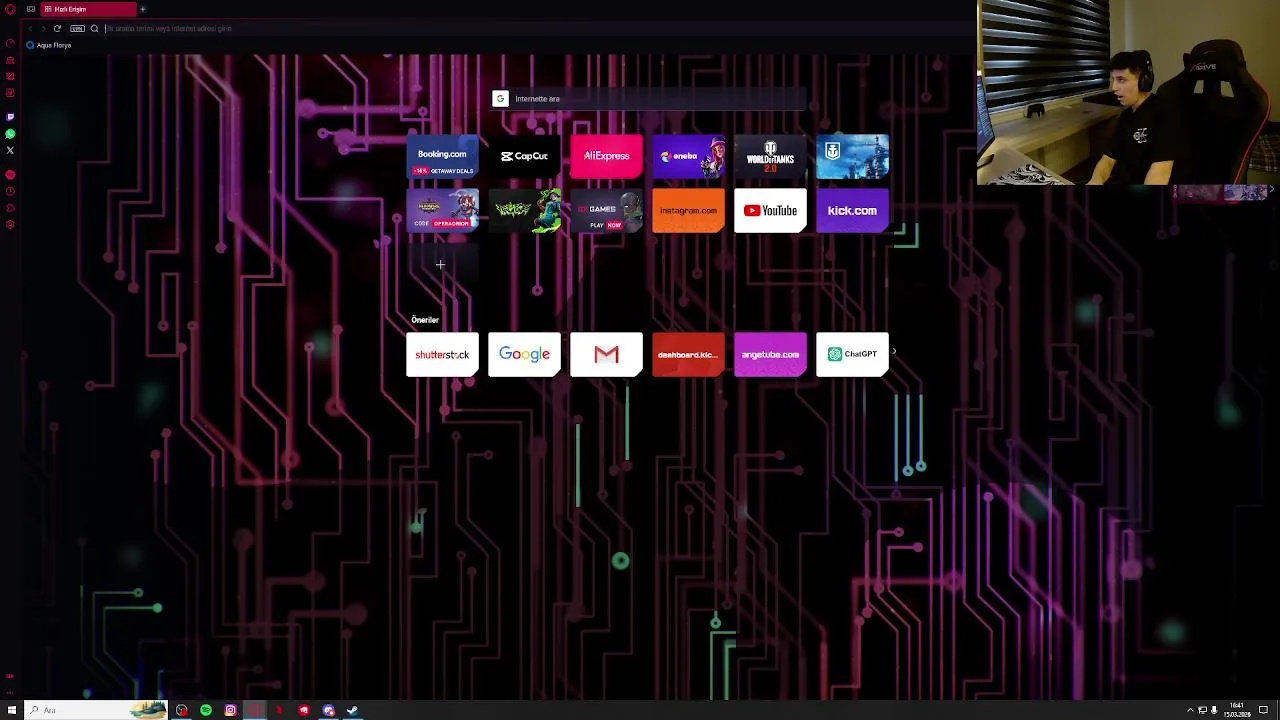Open the Aqua Florya bookmark
The image size is (1280, 720).
click(49, 45)
